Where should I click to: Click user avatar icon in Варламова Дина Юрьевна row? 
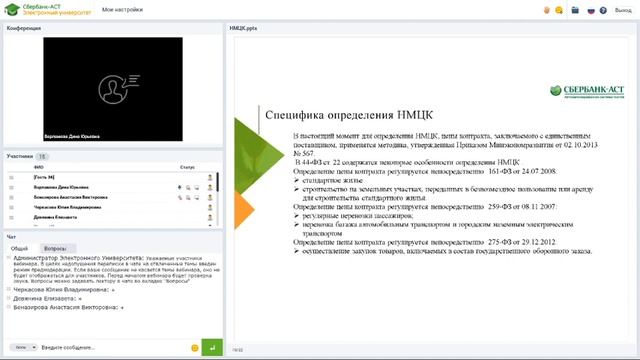click(210, 188)
